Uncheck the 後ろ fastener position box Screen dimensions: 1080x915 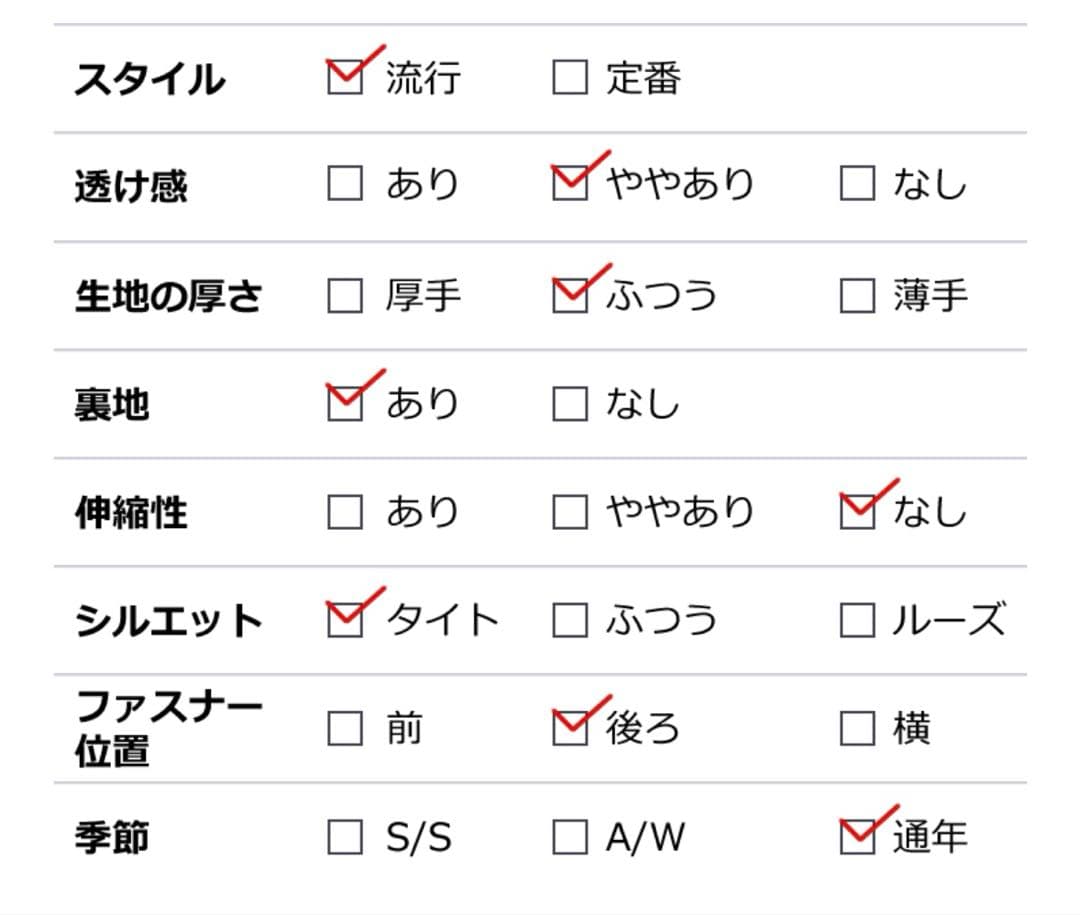tap(570, 729)
